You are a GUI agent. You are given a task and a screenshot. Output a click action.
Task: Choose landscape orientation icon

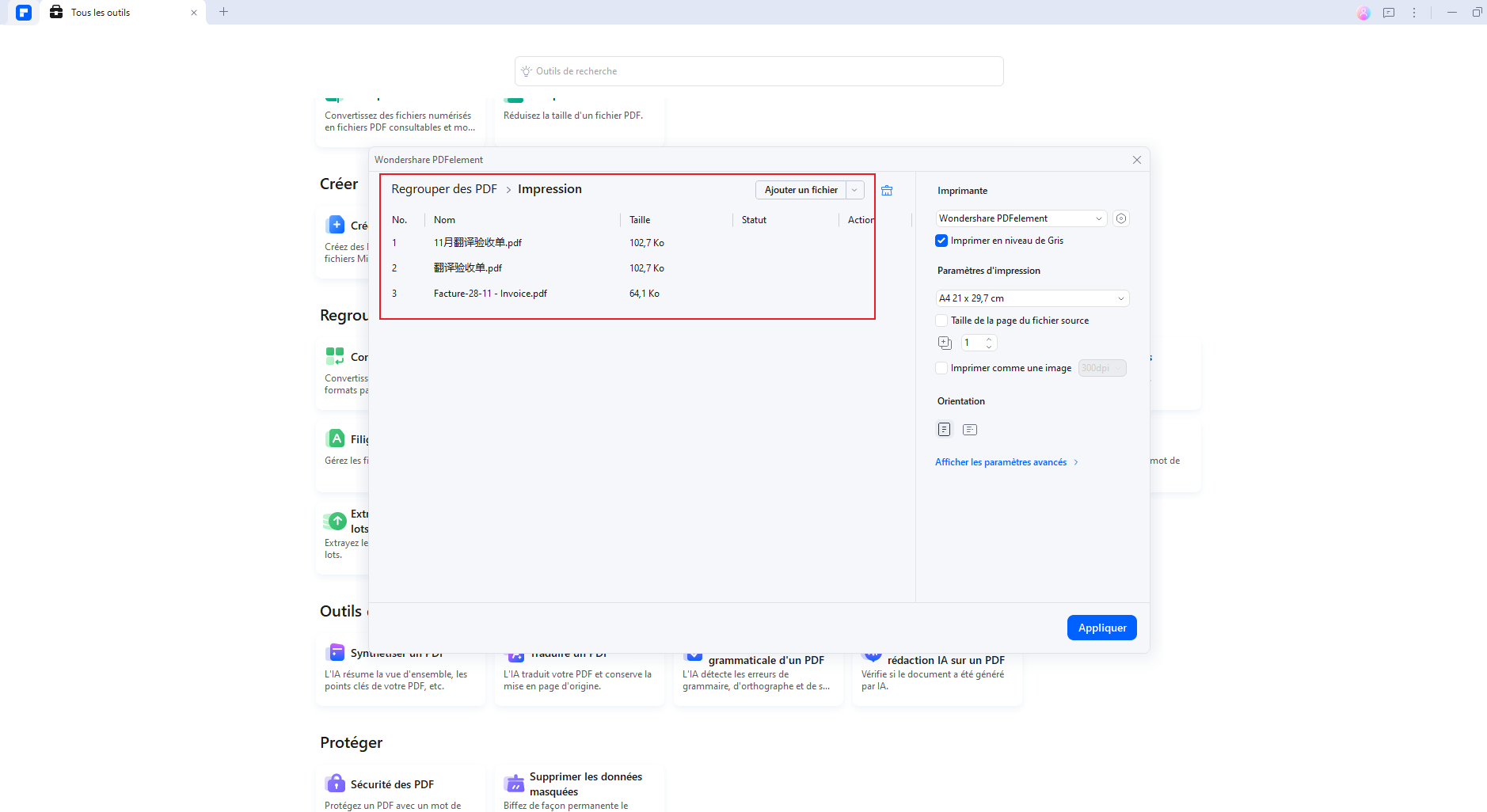pyautogui.click(x=970, y=429)
